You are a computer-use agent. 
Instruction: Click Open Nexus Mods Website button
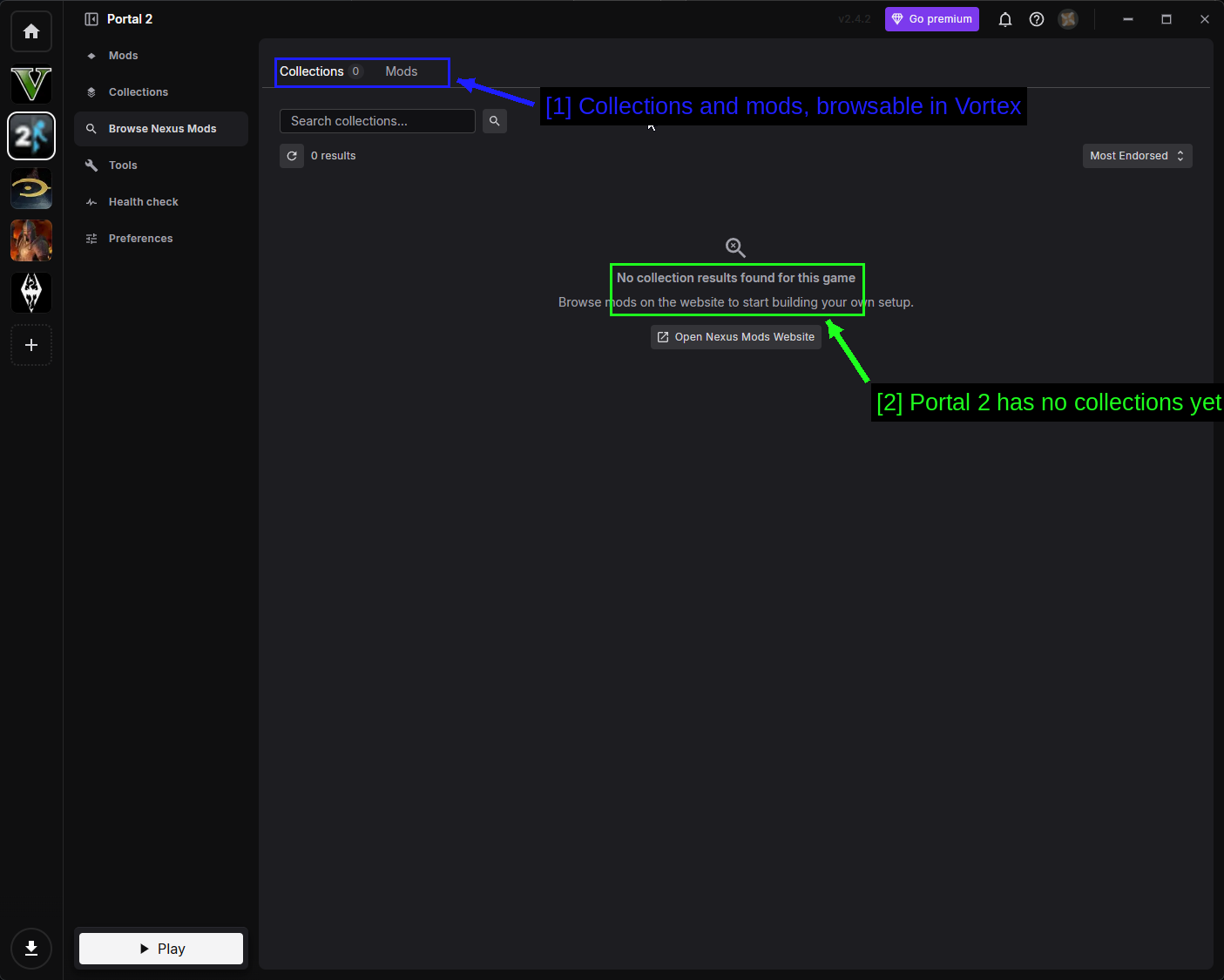click(736, 337)
